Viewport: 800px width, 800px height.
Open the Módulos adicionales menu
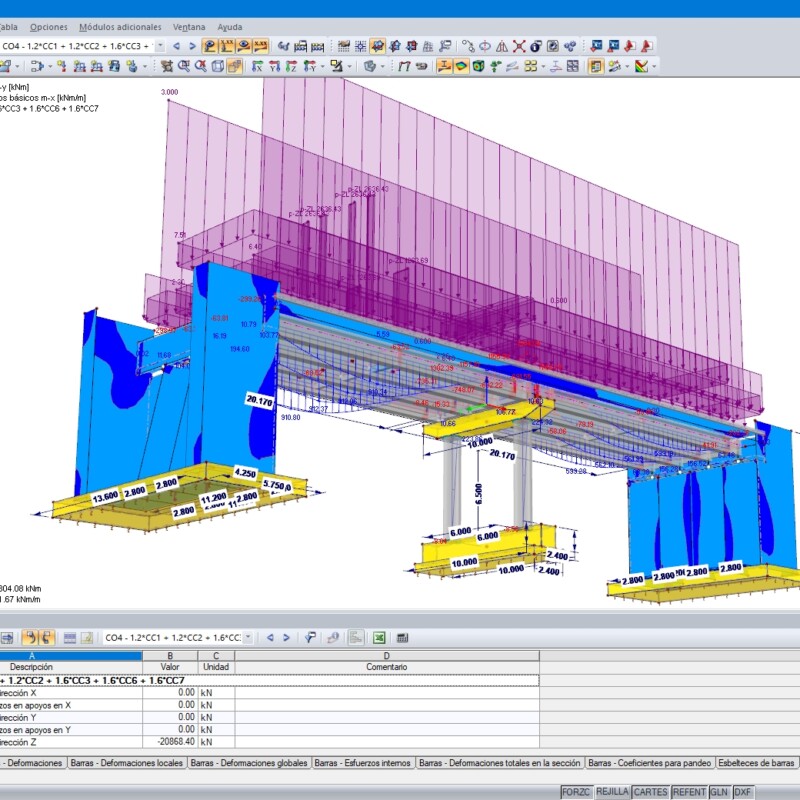tap(120, 27)
